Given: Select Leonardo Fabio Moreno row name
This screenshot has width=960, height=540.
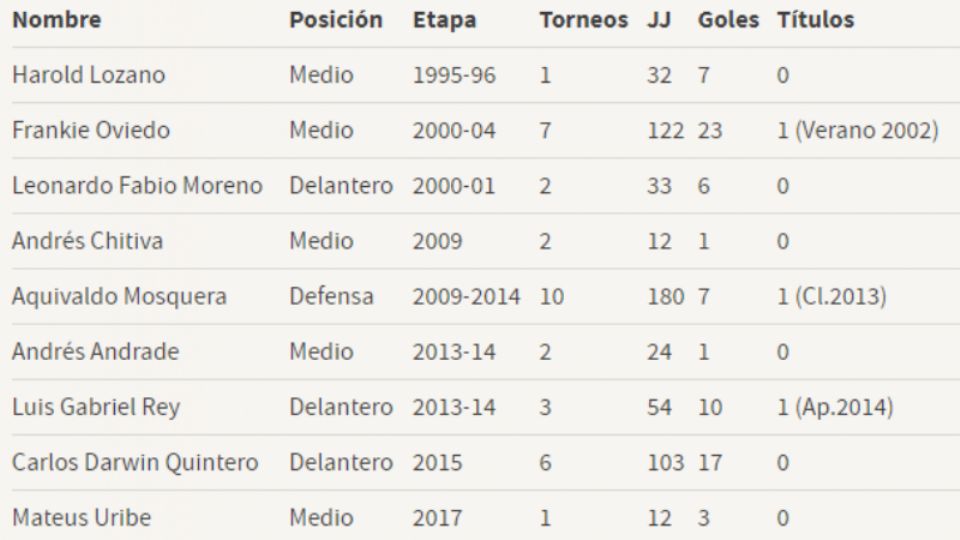Looking at the screenshot, I should click(137, 186).
